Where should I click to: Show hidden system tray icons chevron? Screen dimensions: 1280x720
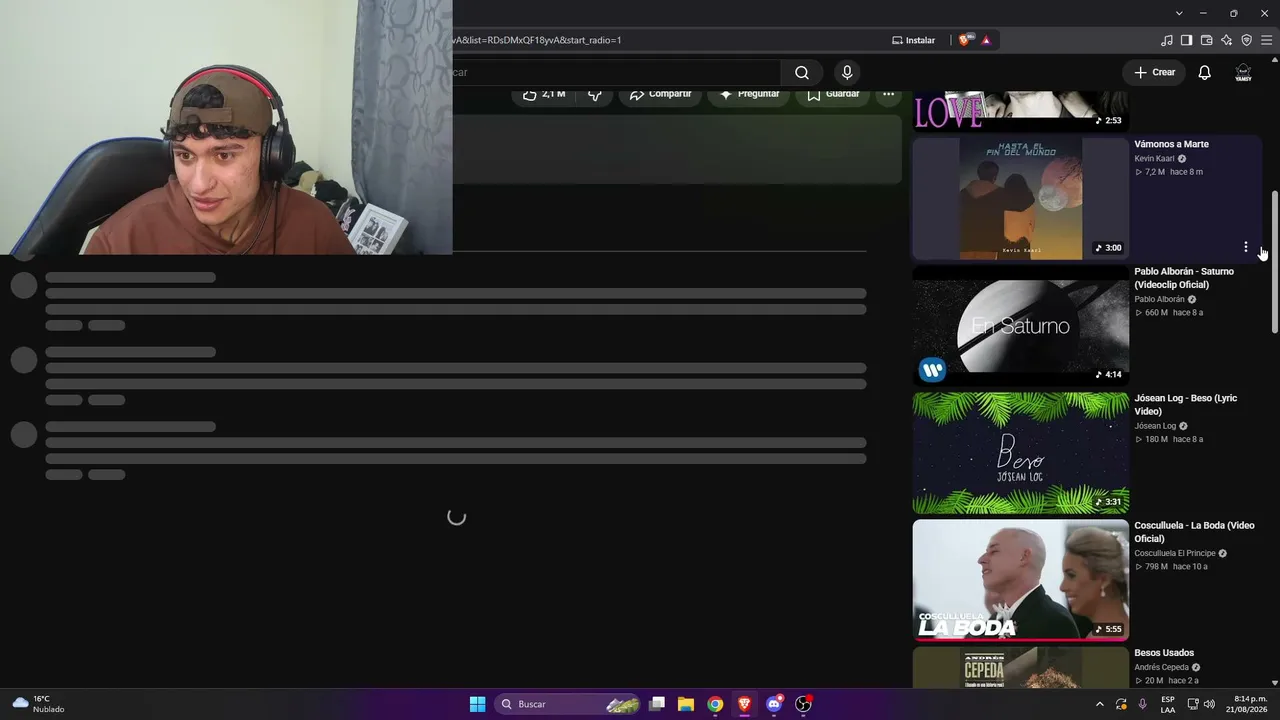(1100, 704)
